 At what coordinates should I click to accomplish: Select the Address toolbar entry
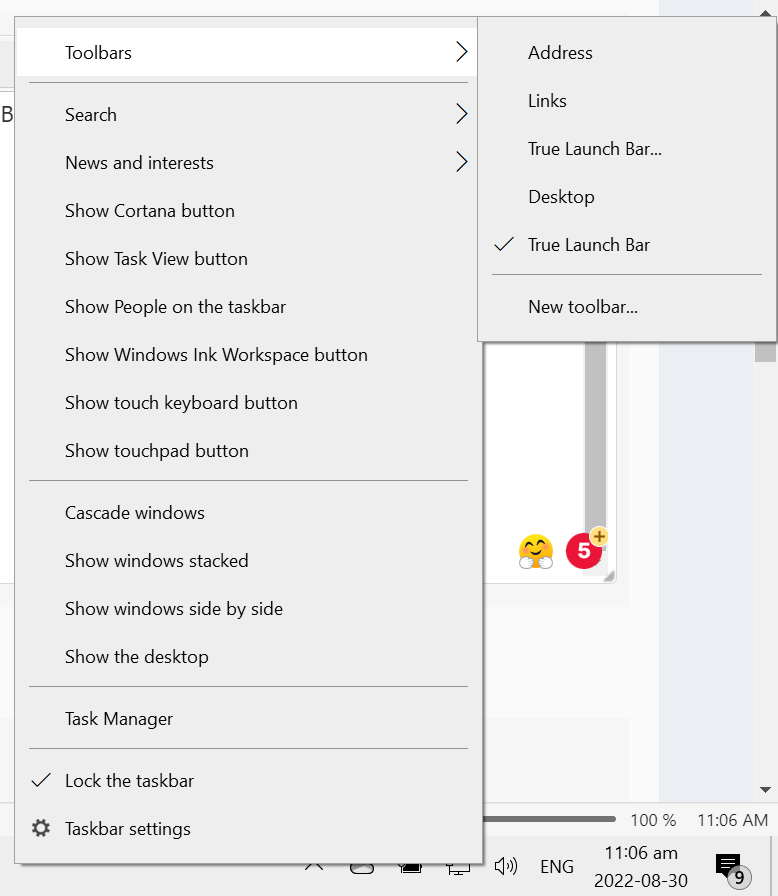[560, 53]
